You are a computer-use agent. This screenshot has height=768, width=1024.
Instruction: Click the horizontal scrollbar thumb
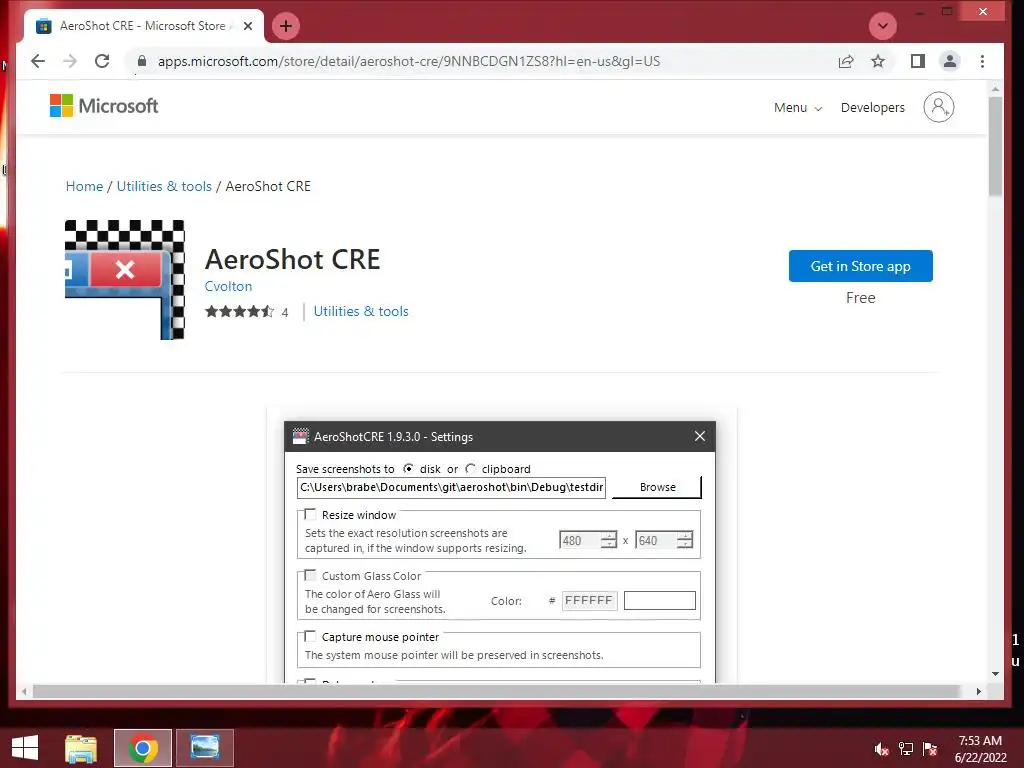coord(496,691)
